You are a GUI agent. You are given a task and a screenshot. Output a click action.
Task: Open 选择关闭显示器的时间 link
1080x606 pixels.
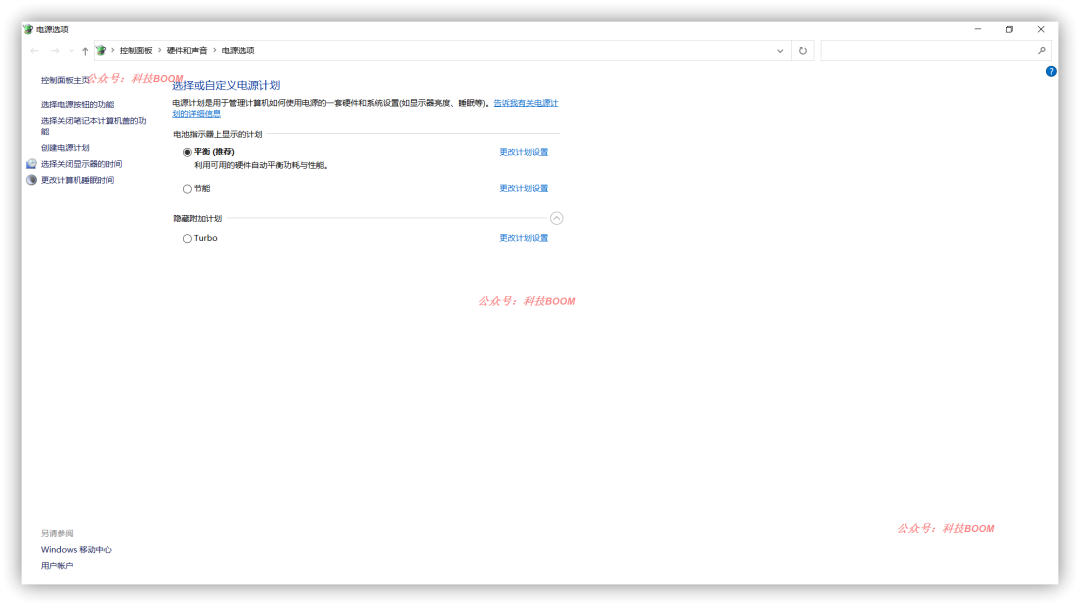81,164
